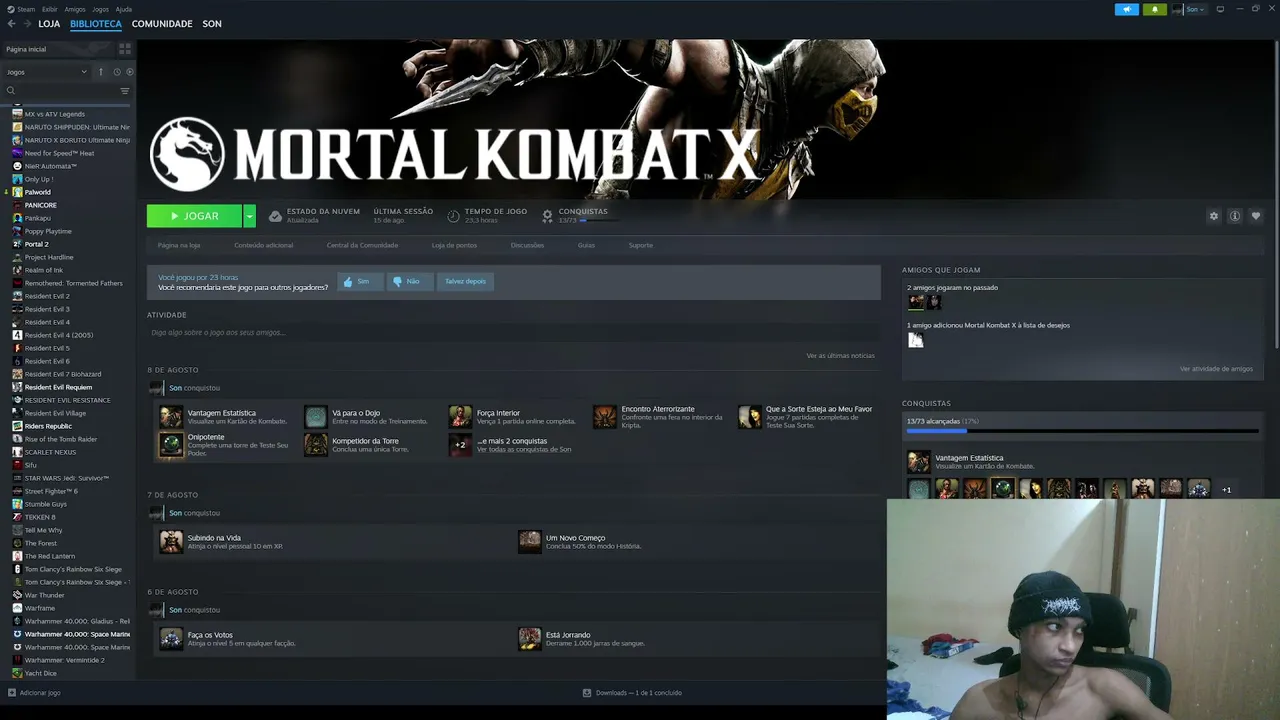Open Força Interior achievement icon
The height and width of the screenshot is (720, 1280).
tap(460, 417)
